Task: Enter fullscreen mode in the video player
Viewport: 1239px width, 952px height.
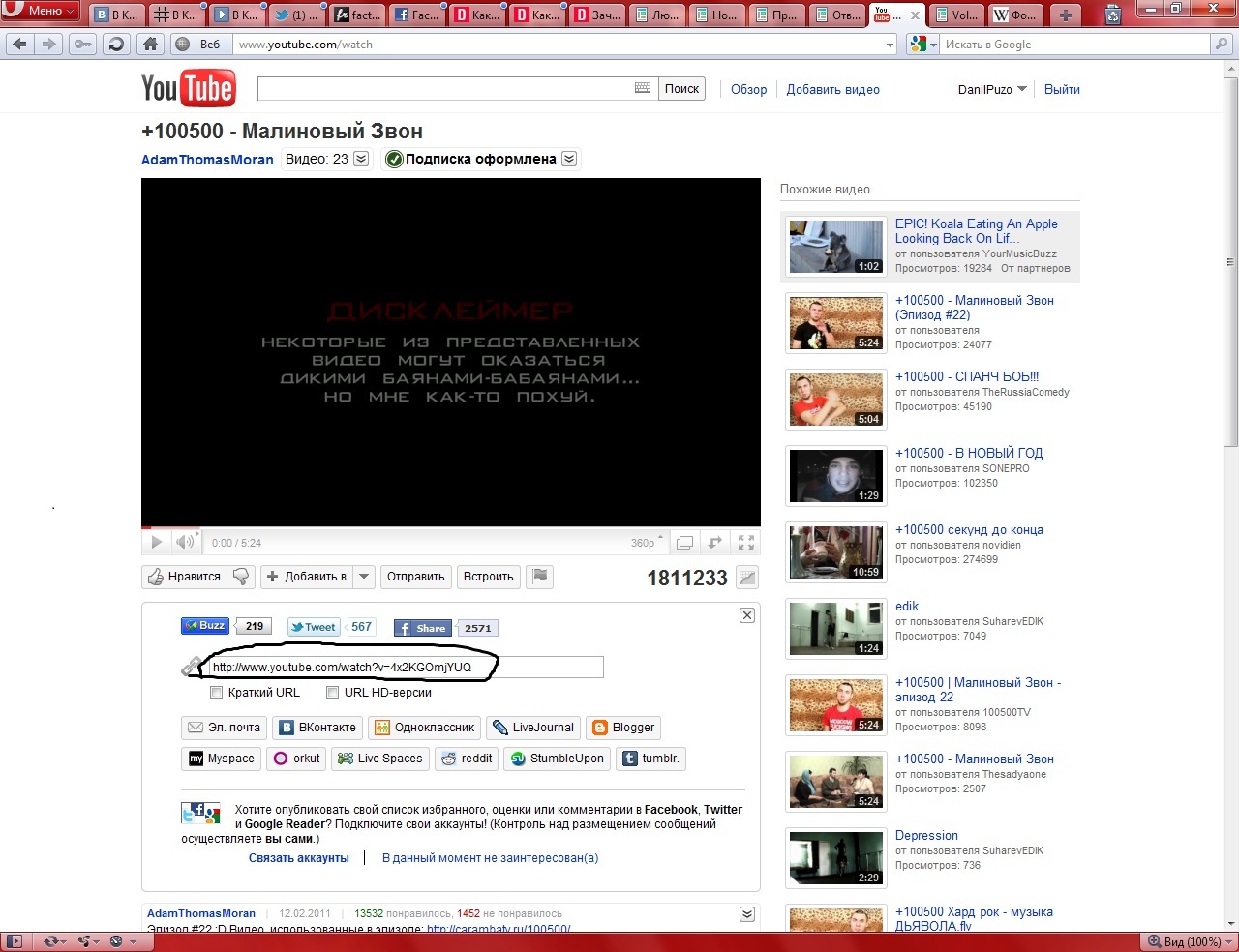Action: point(746,543)
